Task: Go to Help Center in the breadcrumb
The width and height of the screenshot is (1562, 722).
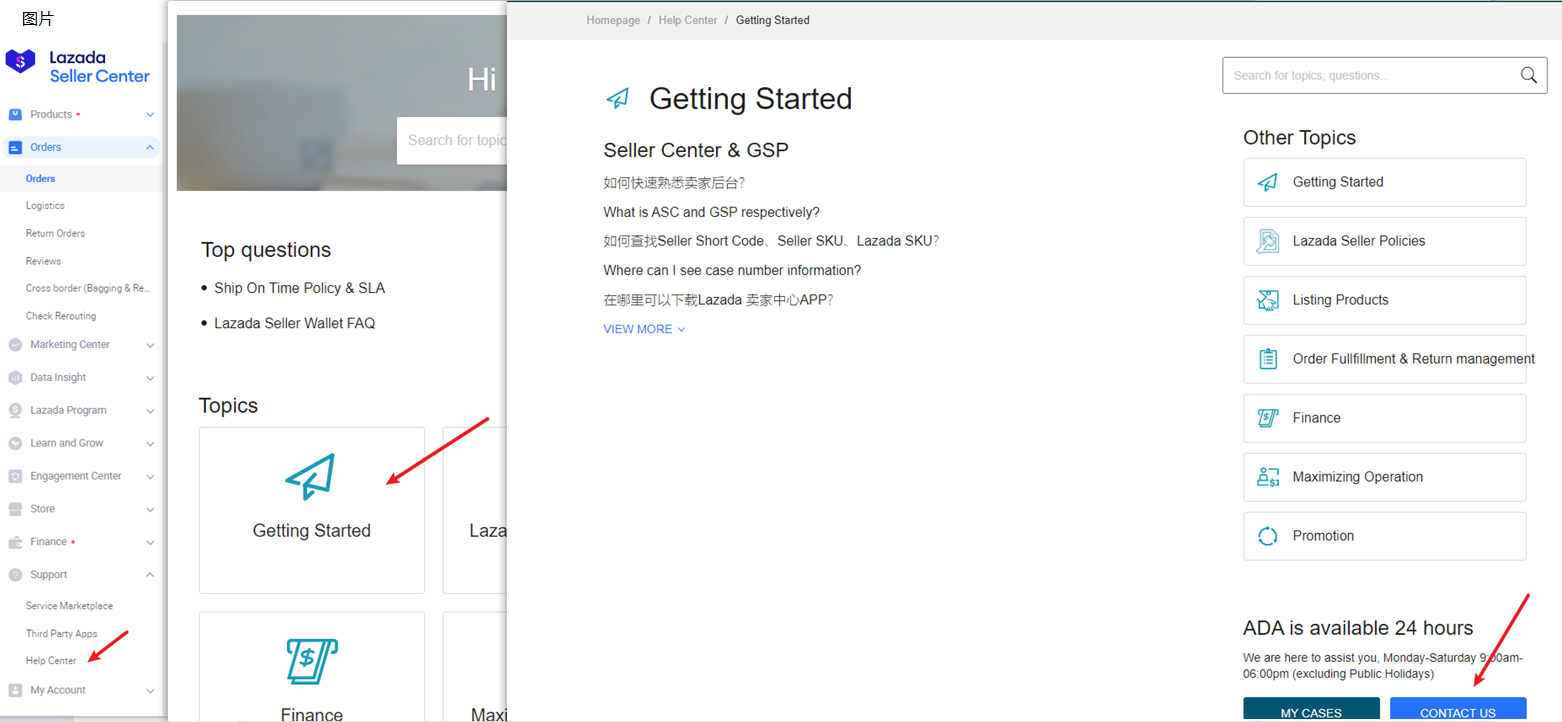Action: [688, 20]
